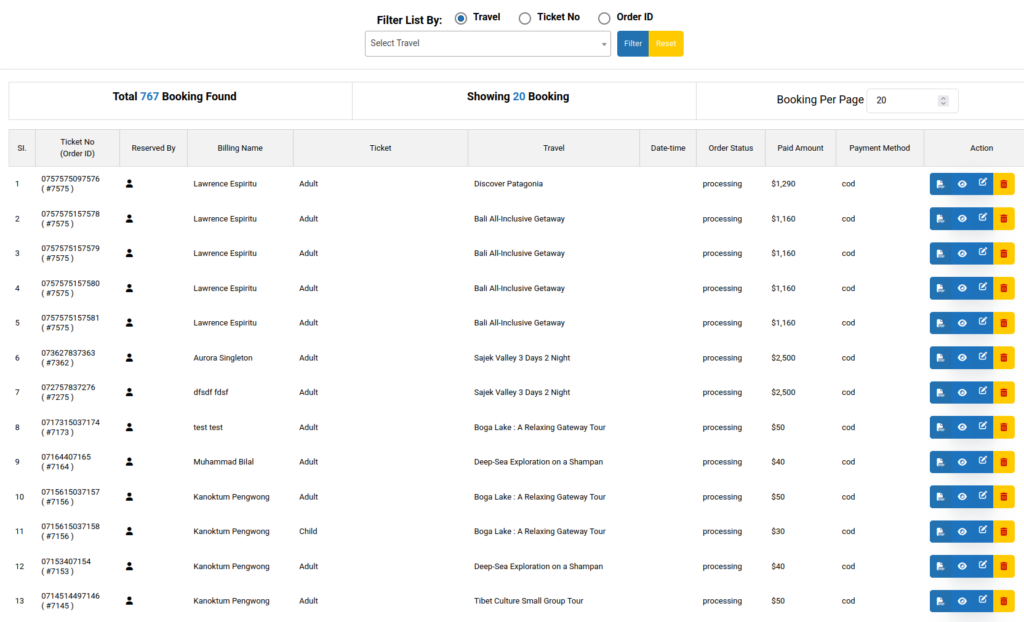
Task: Click Muhammad Bilal billing name
Action: tap(223, 462)
